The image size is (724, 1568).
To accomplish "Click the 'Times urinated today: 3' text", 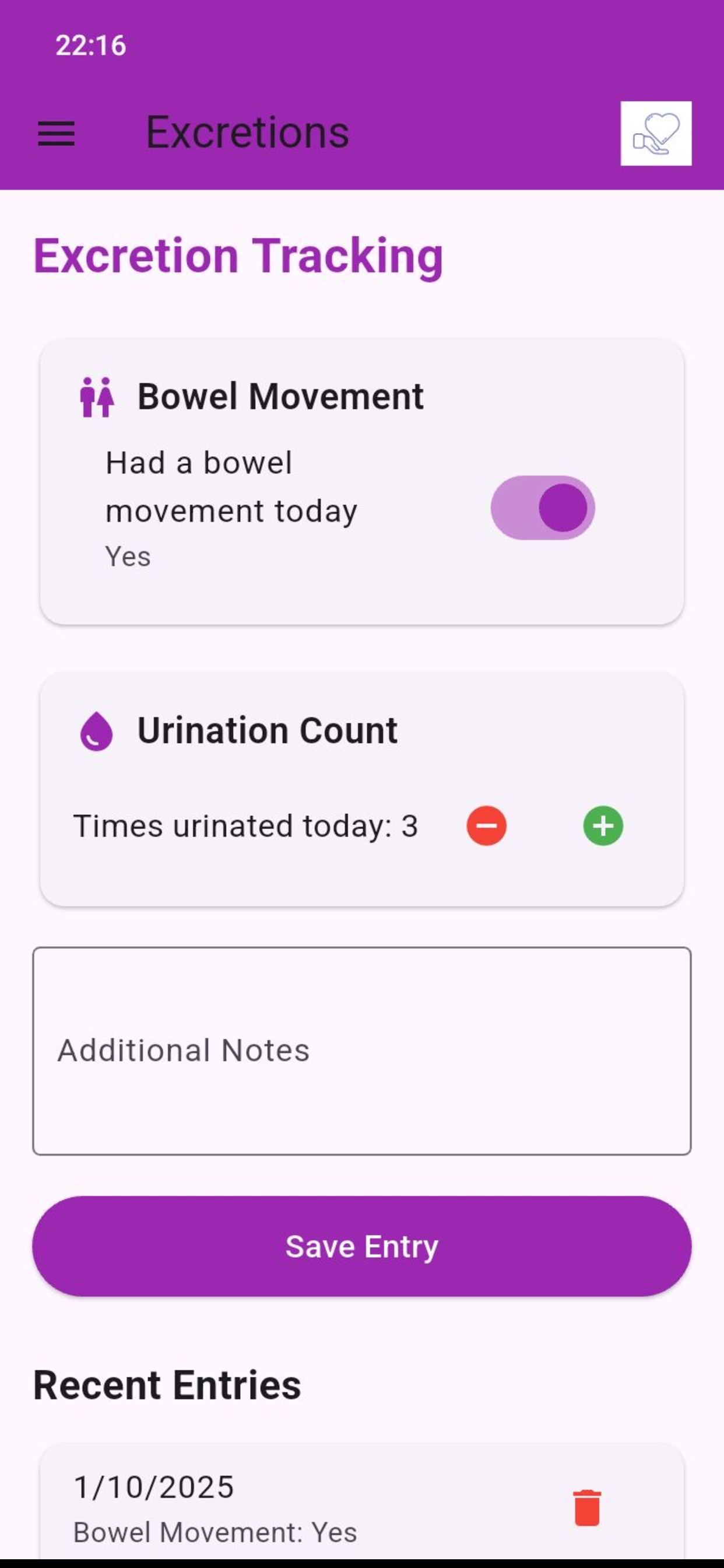I will click(x=245, y=826).
